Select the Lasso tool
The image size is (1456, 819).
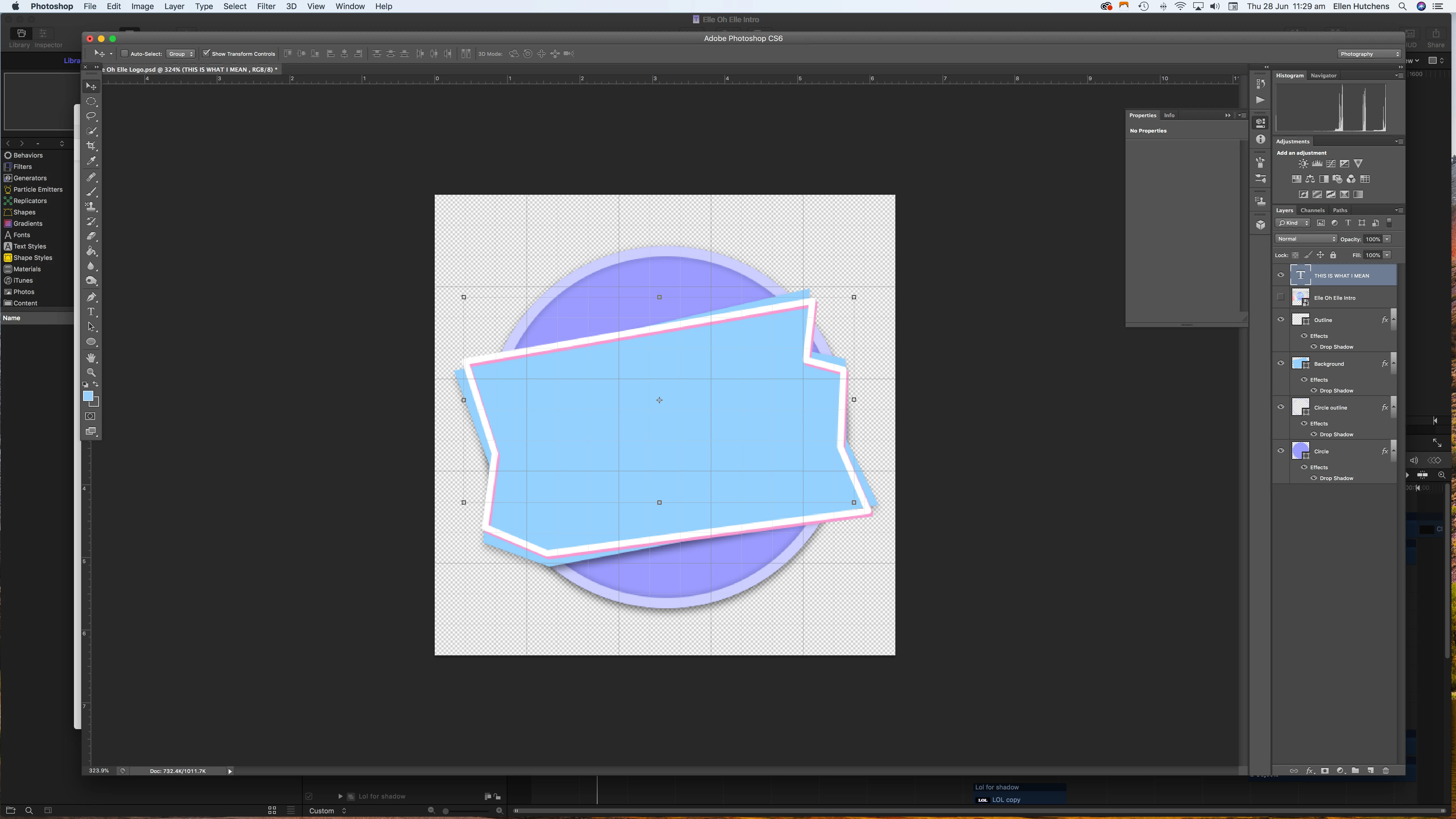click(91, 116)
